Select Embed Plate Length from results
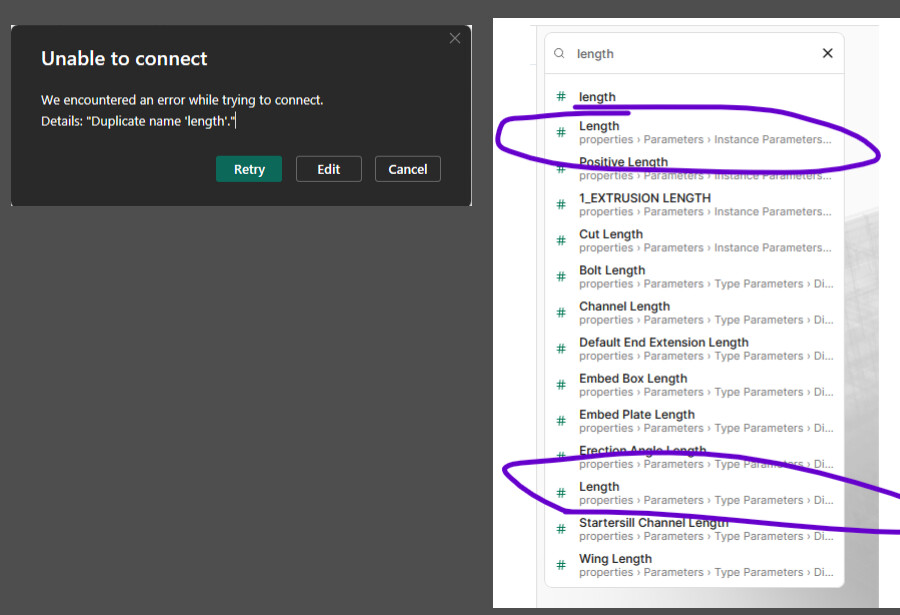The image size is (900, 615). (x=700, y=420)
